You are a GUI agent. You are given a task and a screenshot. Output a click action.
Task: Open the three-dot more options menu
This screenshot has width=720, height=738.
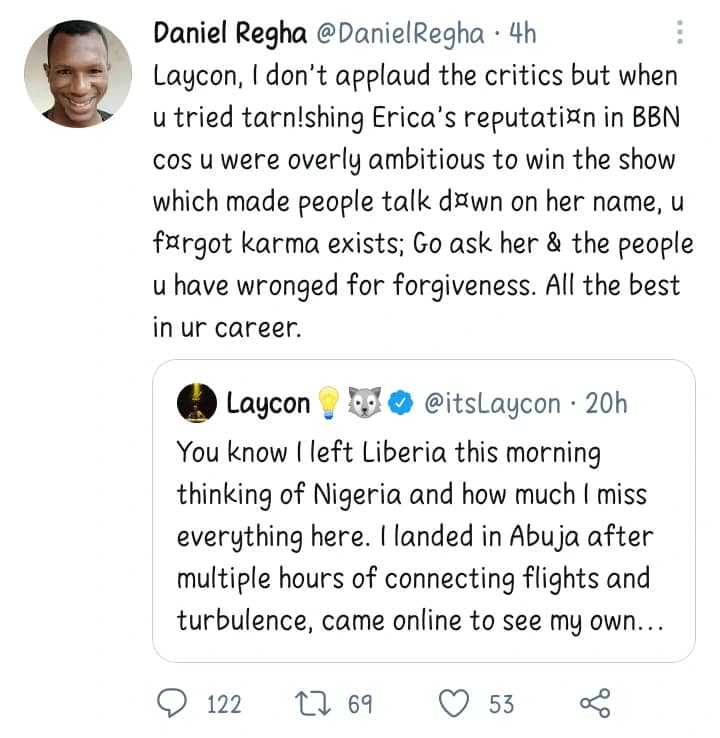(x=680, y=33)
